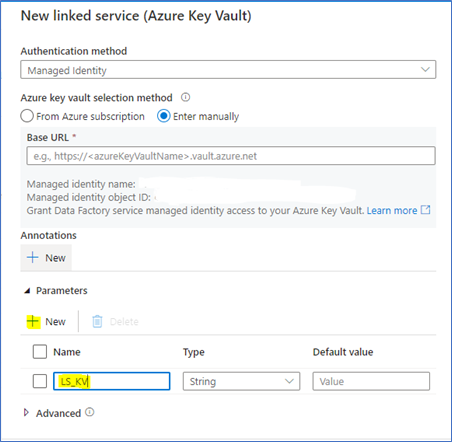Click the info icon next to Advanced

[89, 412]
